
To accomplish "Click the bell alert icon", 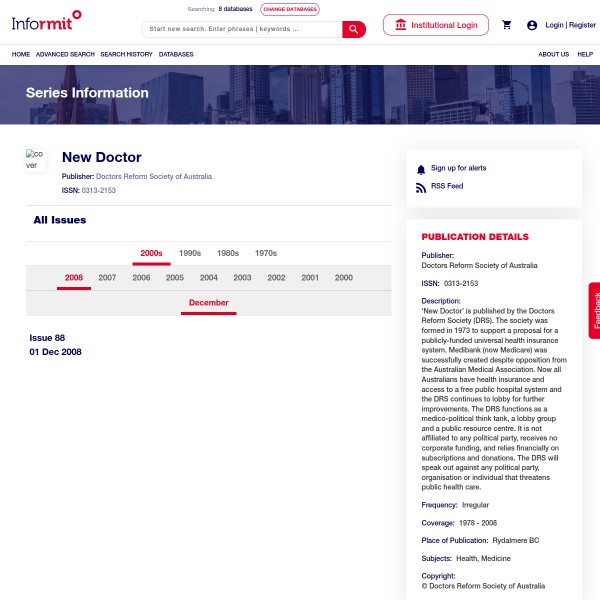I will click(421, 169).
